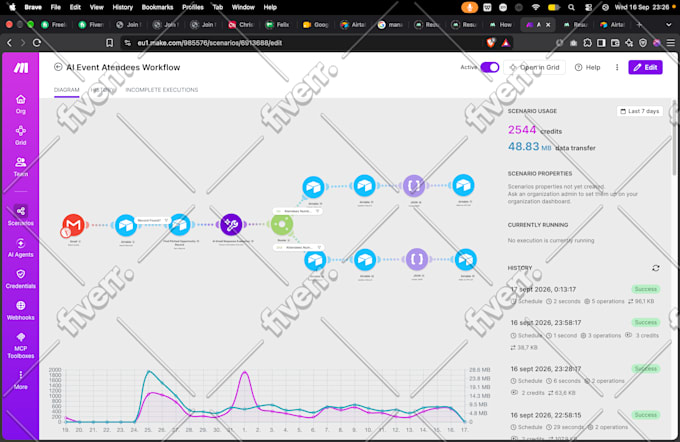Screen dimensions: 680x442
Task: Open the 17 sept 2026, 0:13:17 history entry
Action: coord(585,295)
